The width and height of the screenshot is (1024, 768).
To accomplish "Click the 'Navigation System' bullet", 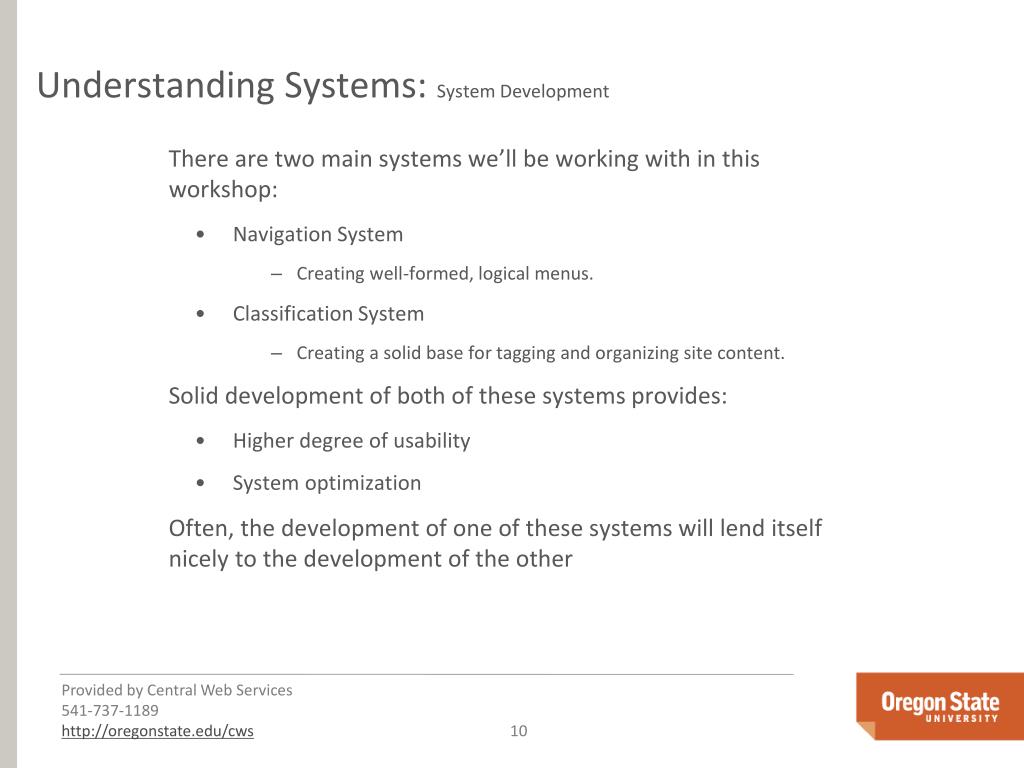I will pyautogui.click(x=318, y=234).
